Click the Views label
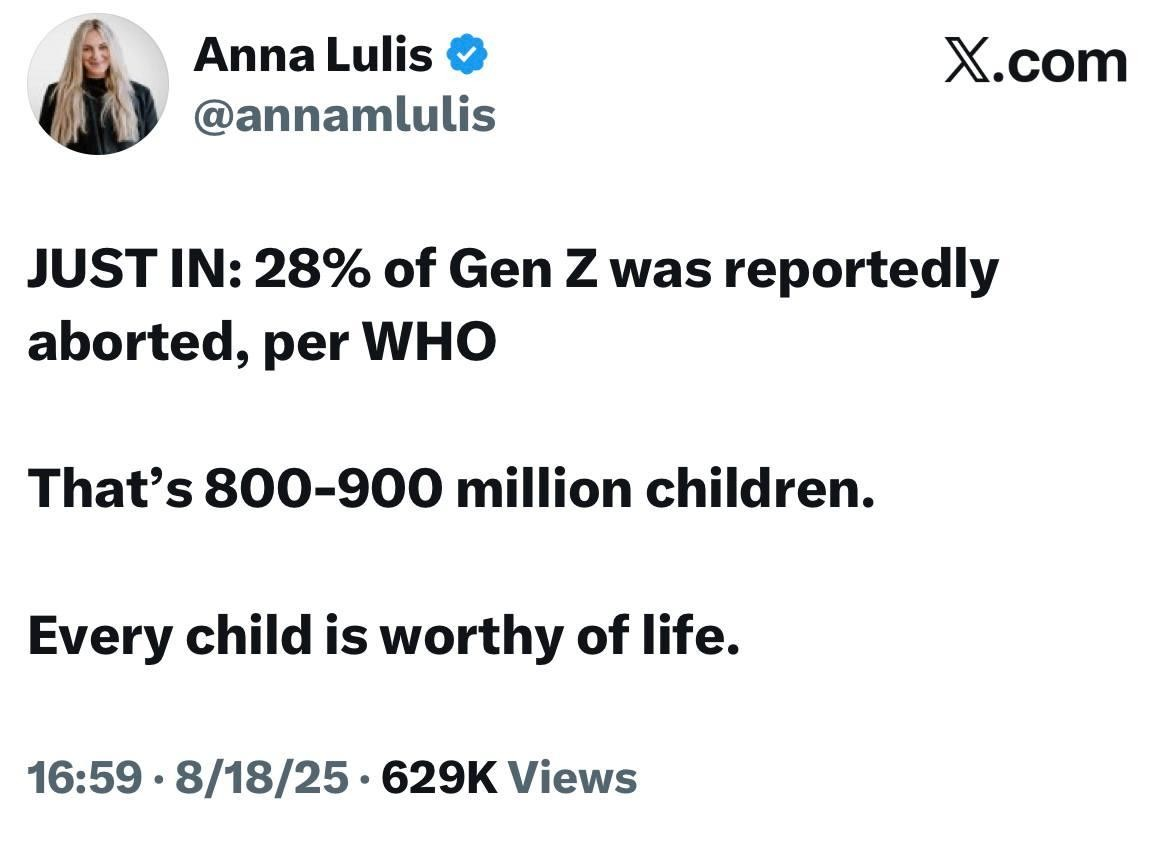This screenshot has width=1158, height=850. 572,777
